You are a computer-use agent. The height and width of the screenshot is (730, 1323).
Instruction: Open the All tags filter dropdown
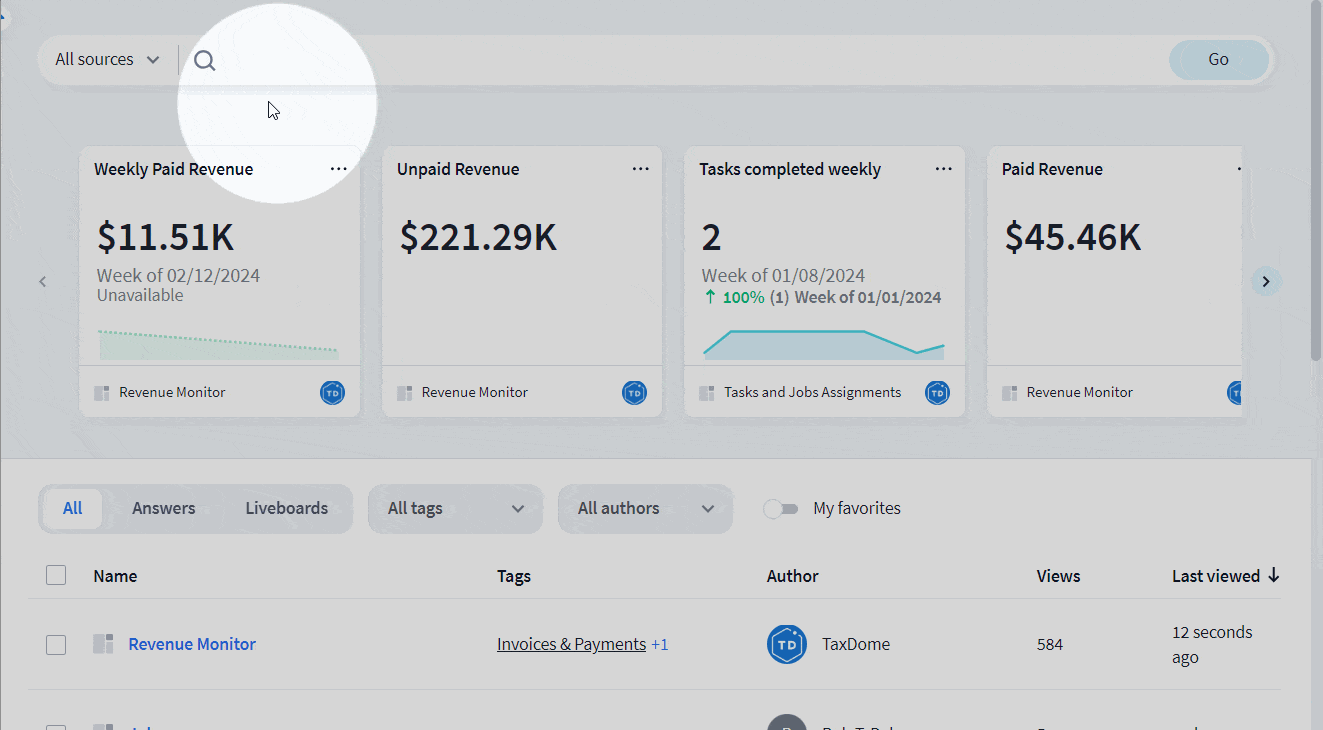pos(455,509)
